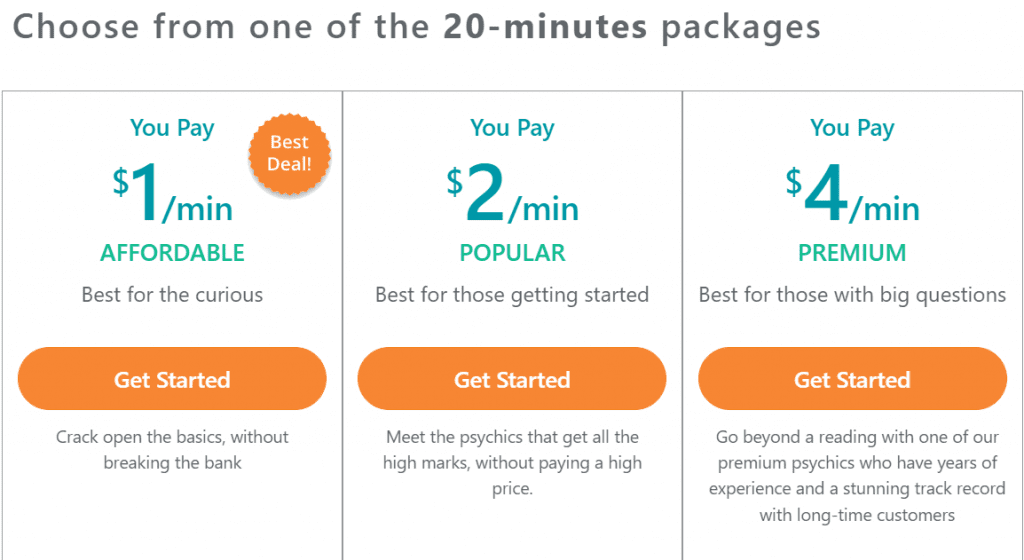The image size is (1024, 560).
Task: Click the PREMIUM plan label
Action: coord(852,253)
